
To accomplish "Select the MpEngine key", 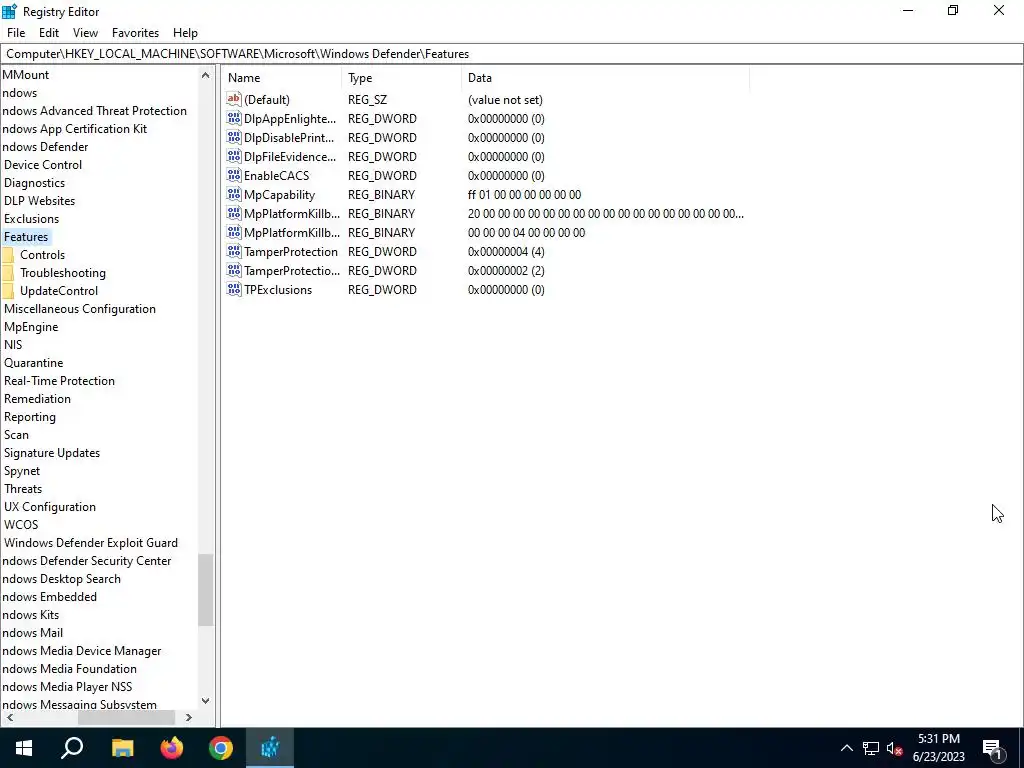I will (x=31, y=327).
